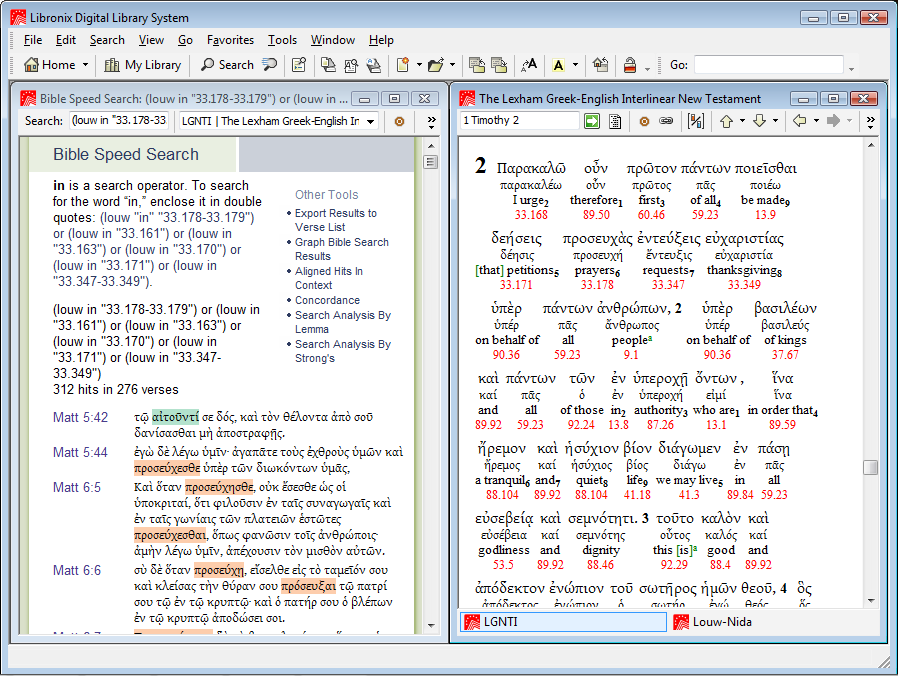Open the Window menu
898x676 pixels.
[333, 40]
